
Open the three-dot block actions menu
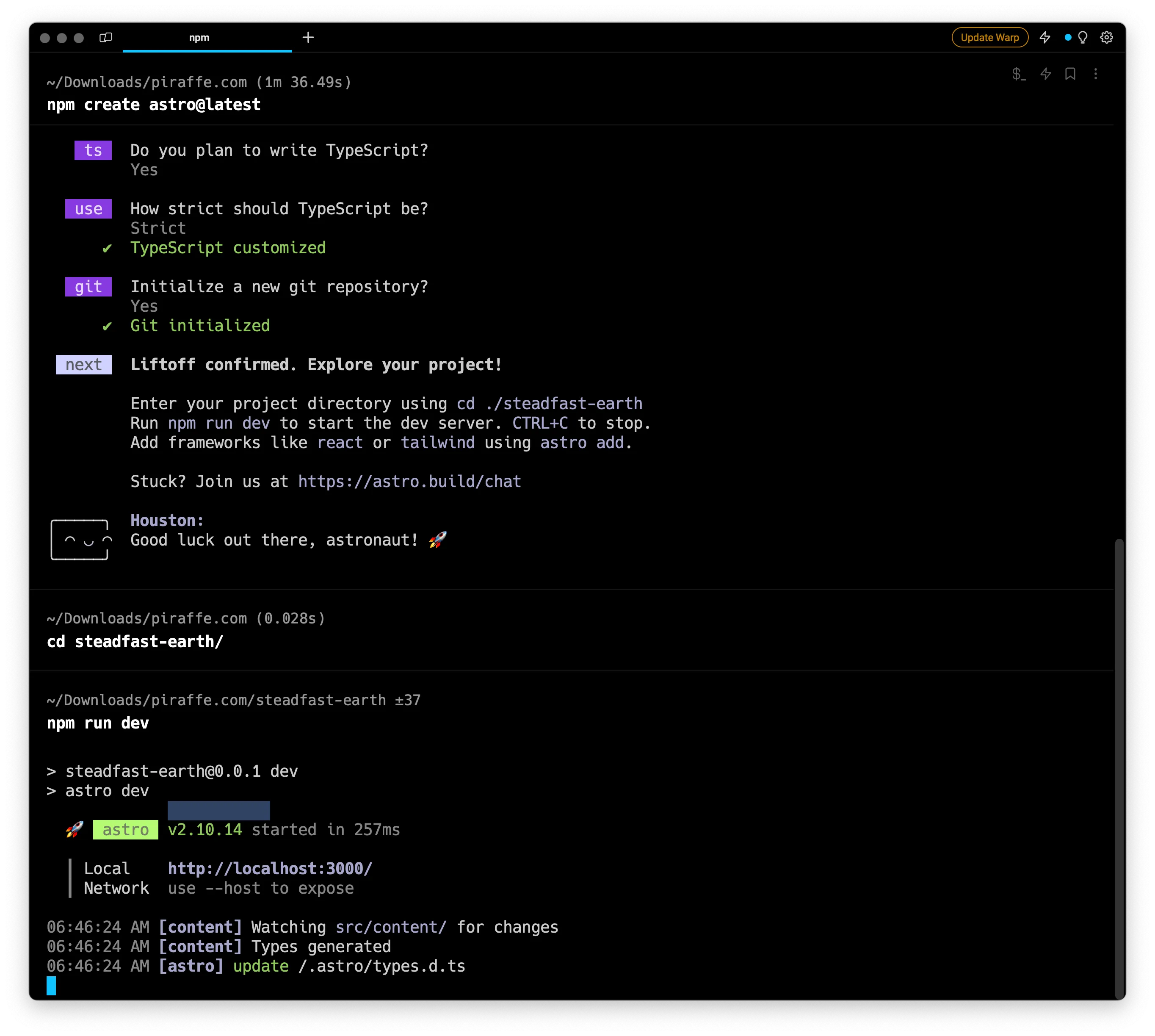pyautogui.click(x=1095, y=74)
